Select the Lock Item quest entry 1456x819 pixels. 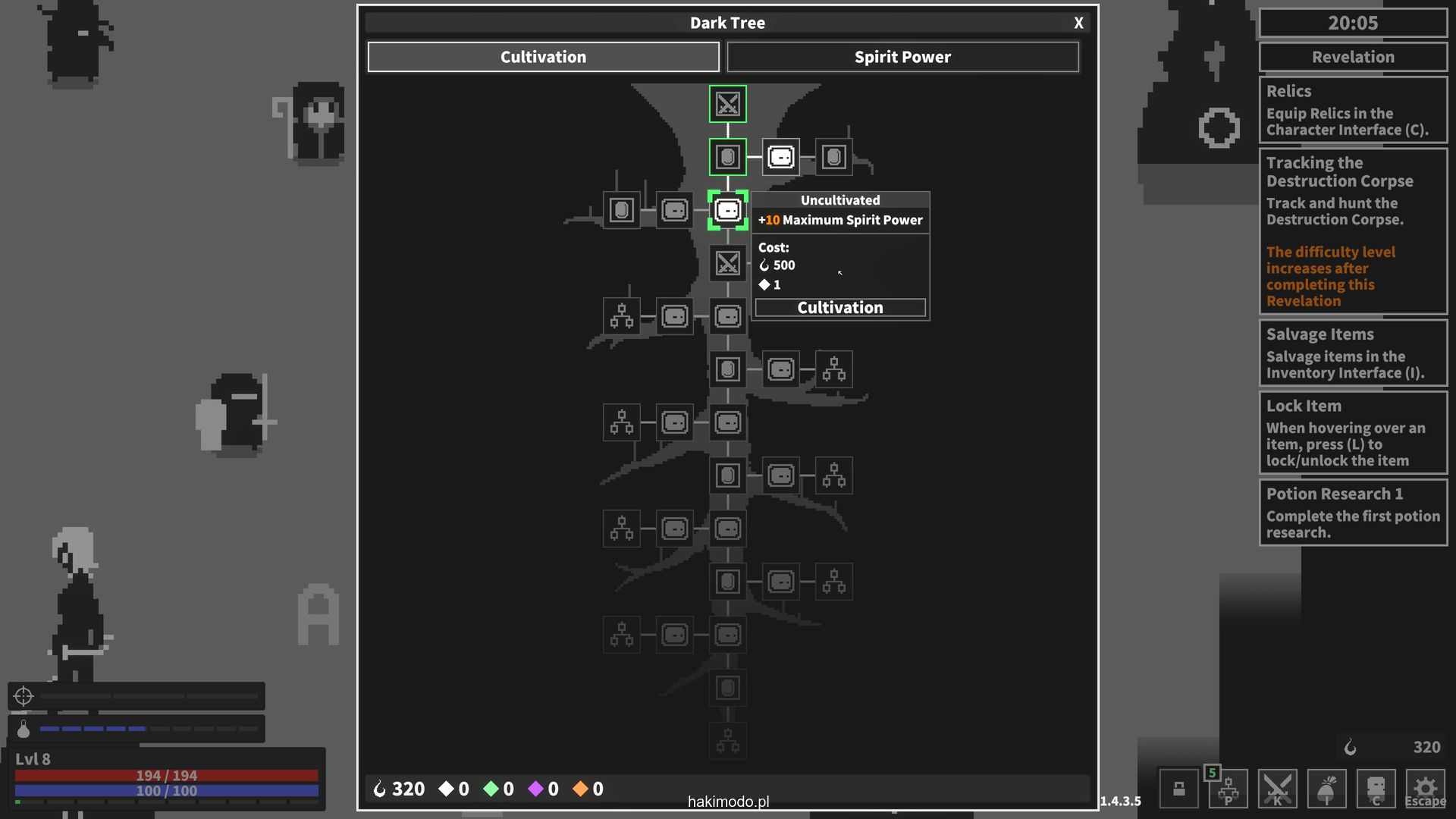[1353, 433]
